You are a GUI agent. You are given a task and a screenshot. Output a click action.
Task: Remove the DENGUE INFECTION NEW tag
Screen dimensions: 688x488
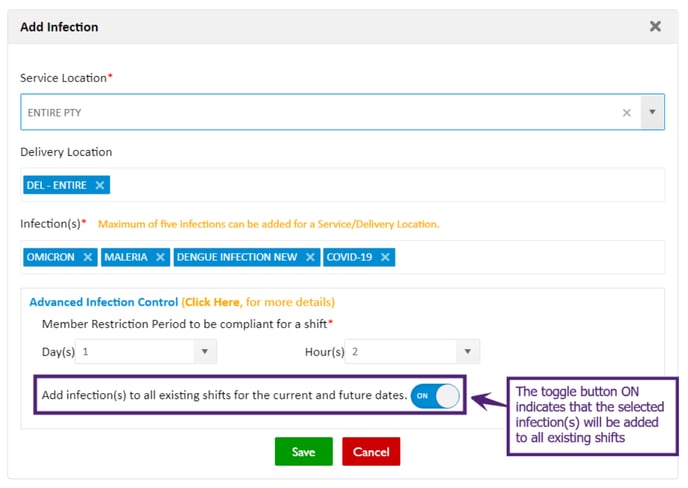pos(310,257)
